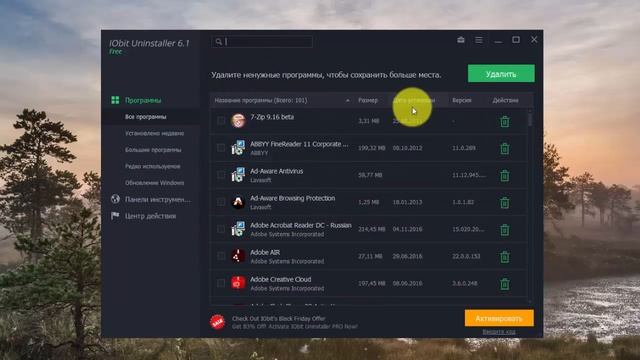
Task: Click the search magnifier icon
Action: coord(219,42)
